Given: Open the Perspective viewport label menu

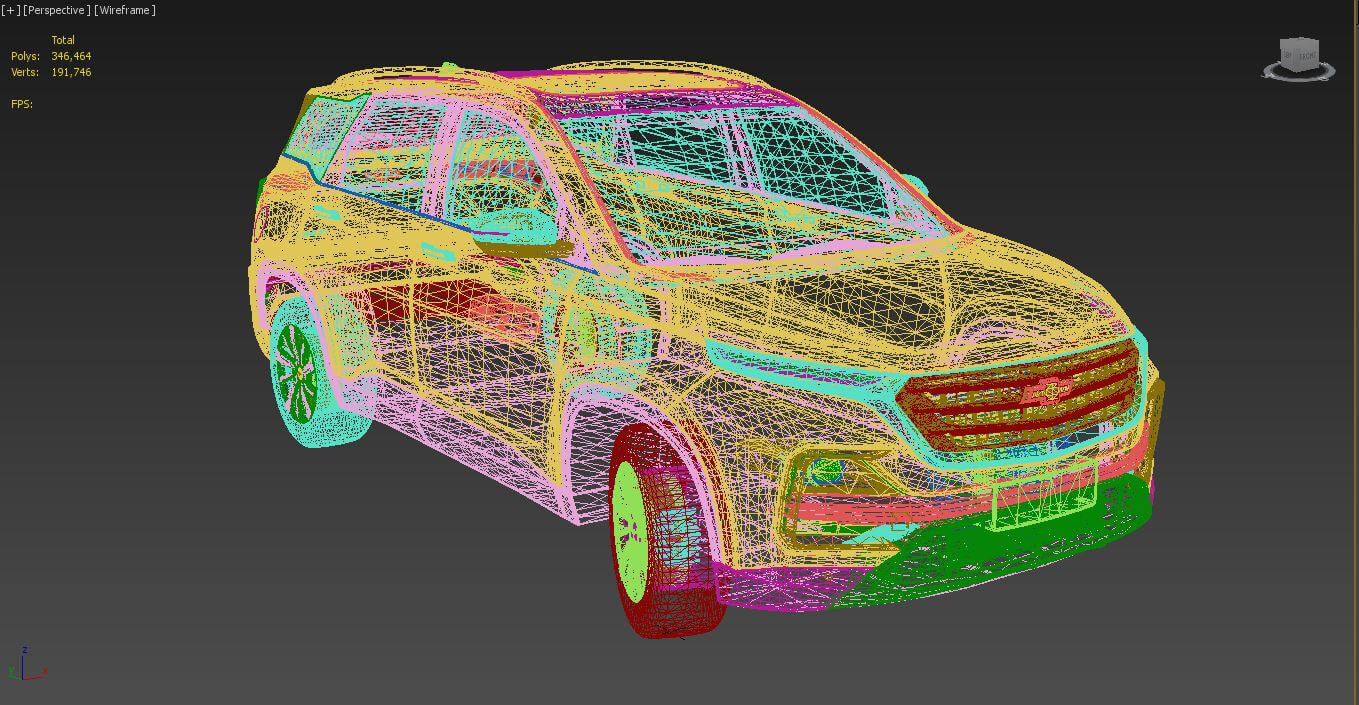Looking at the screenshot, I should pos(57,10).
